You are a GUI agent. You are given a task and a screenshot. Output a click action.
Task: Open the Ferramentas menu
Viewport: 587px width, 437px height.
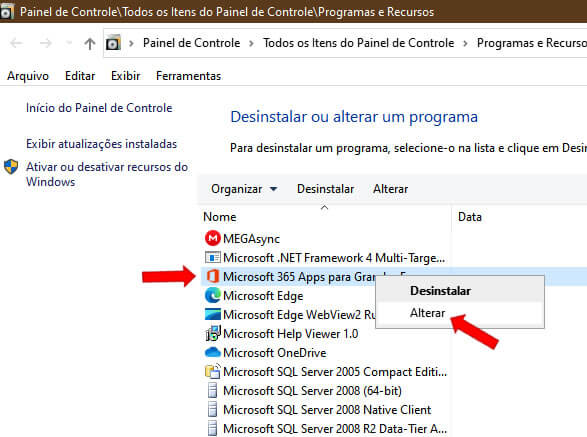pyautogui.click(x=188, y=76)
